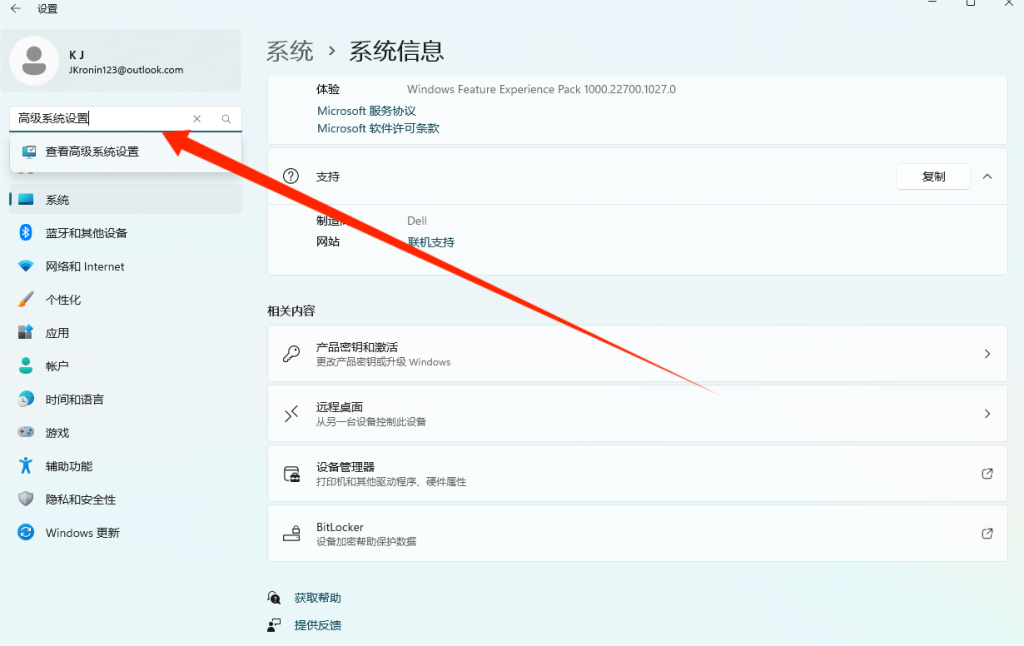
Task: Click the back arrow in the title bar
Action: (x=15, y=8)
